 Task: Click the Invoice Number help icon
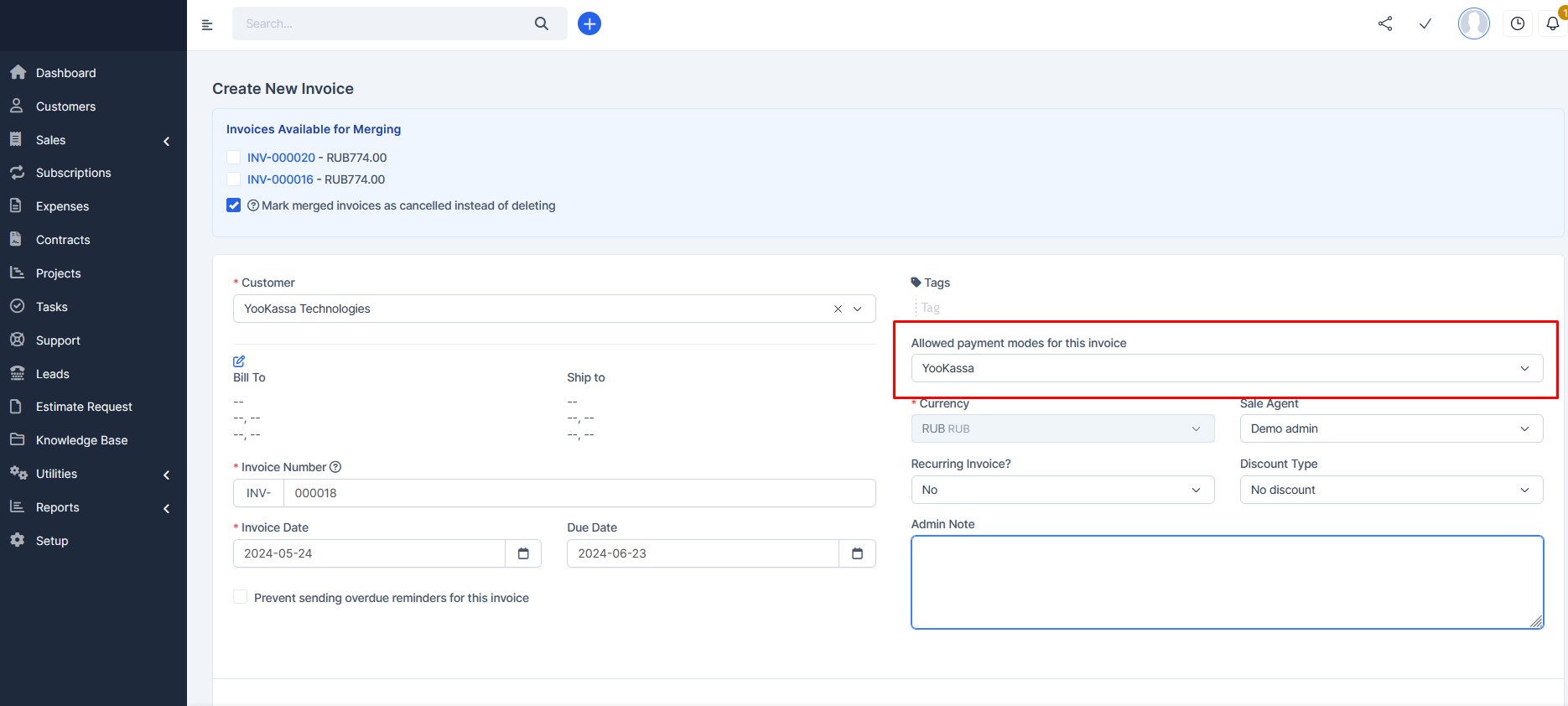pyautogui.click(x=335, y=467)
